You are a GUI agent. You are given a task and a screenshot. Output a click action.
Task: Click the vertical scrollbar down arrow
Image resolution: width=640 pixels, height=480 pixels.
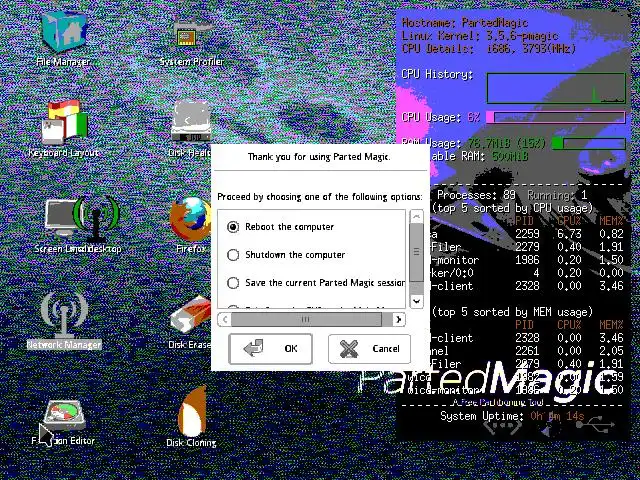416,302
